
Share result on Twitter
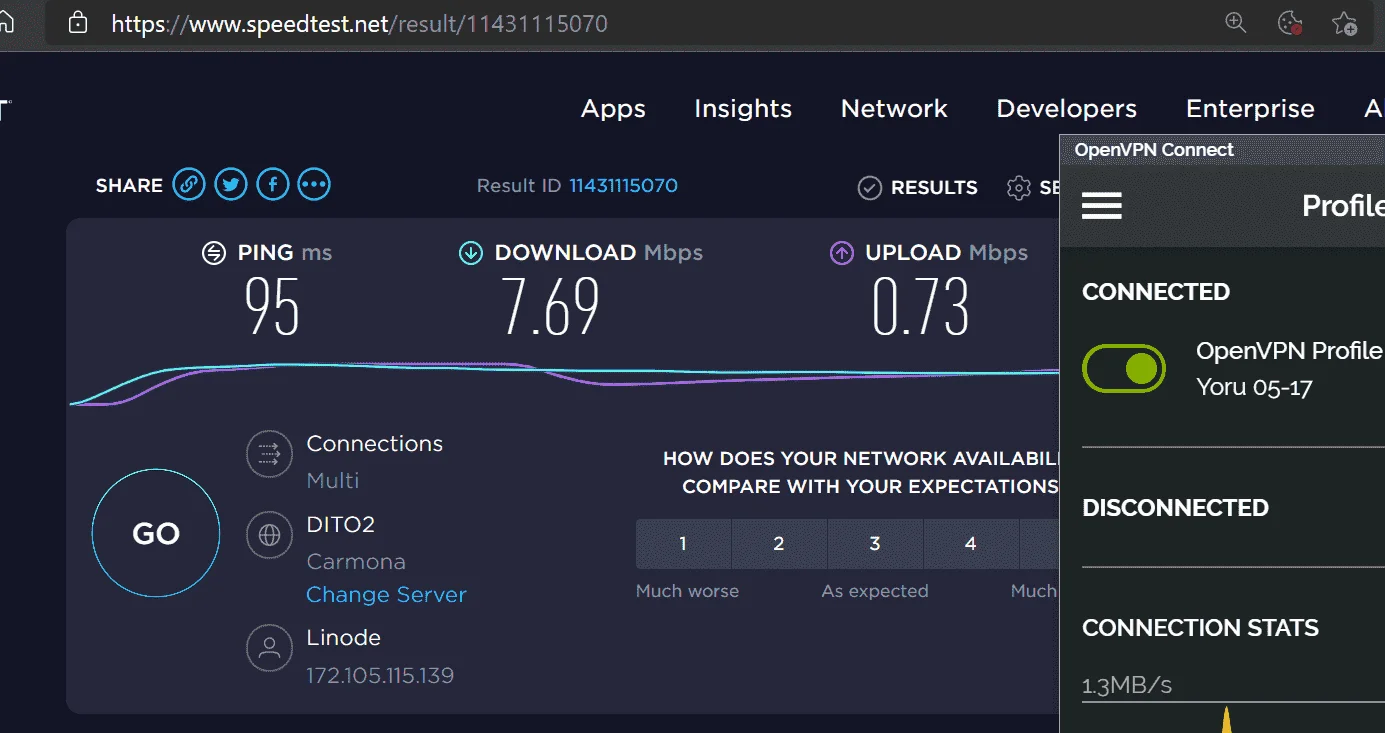[231, 185]
